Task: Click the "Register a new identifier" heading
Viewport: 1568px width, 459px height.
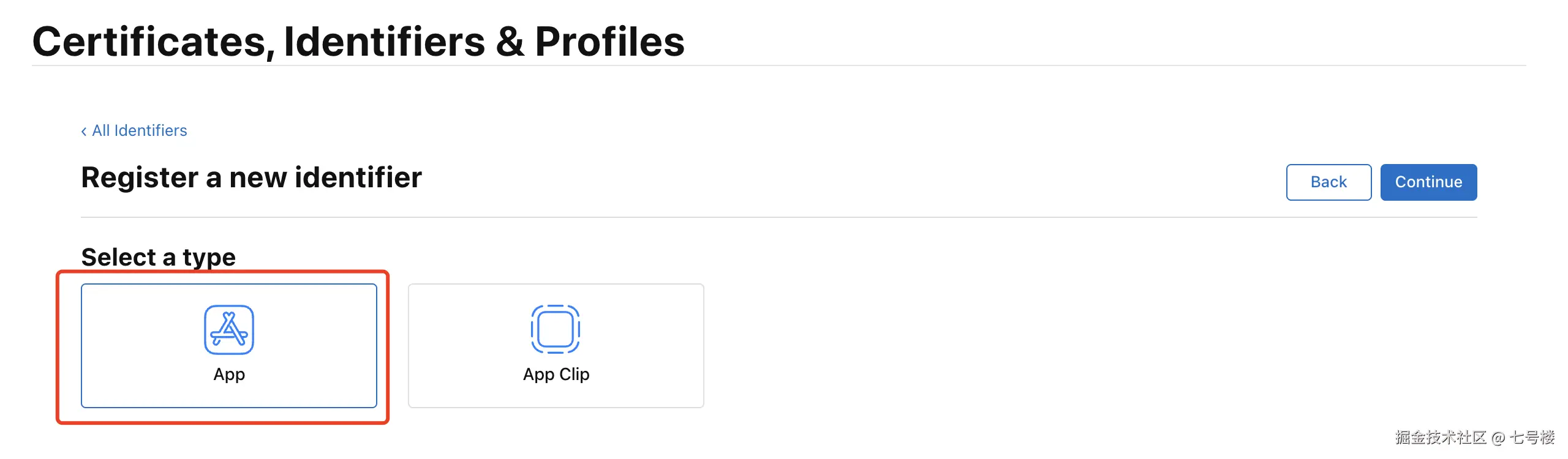Action: pyautogui.click(x=251, y=177)
